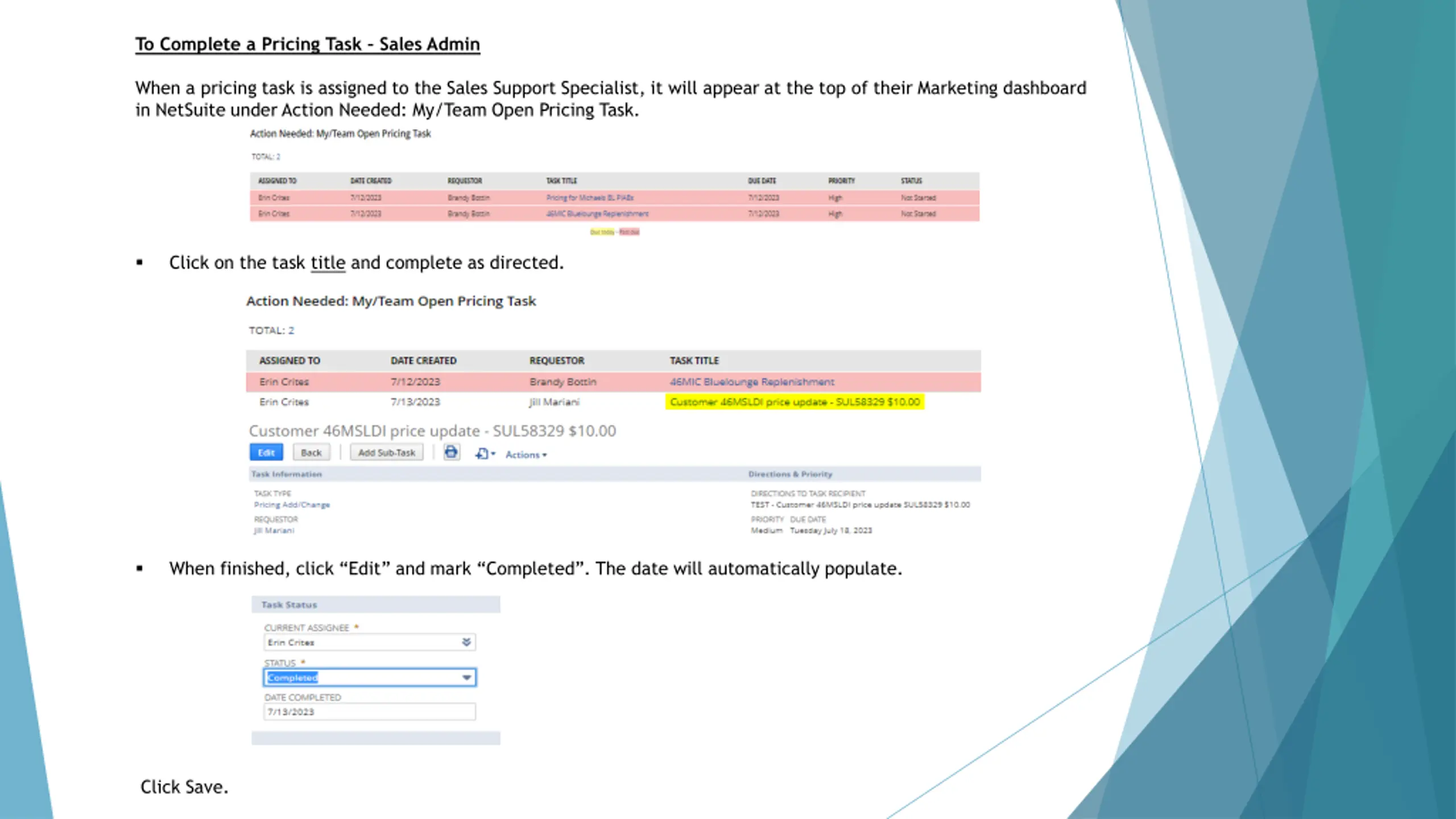Click the Jill Mariani requestor link

click(274, 530)
